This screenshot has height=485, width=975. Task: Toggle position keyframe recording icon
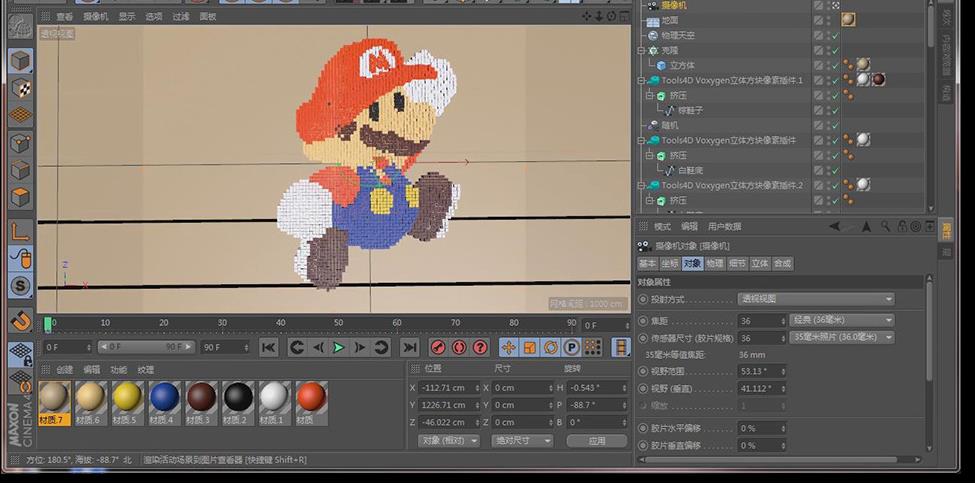[508, 348]
